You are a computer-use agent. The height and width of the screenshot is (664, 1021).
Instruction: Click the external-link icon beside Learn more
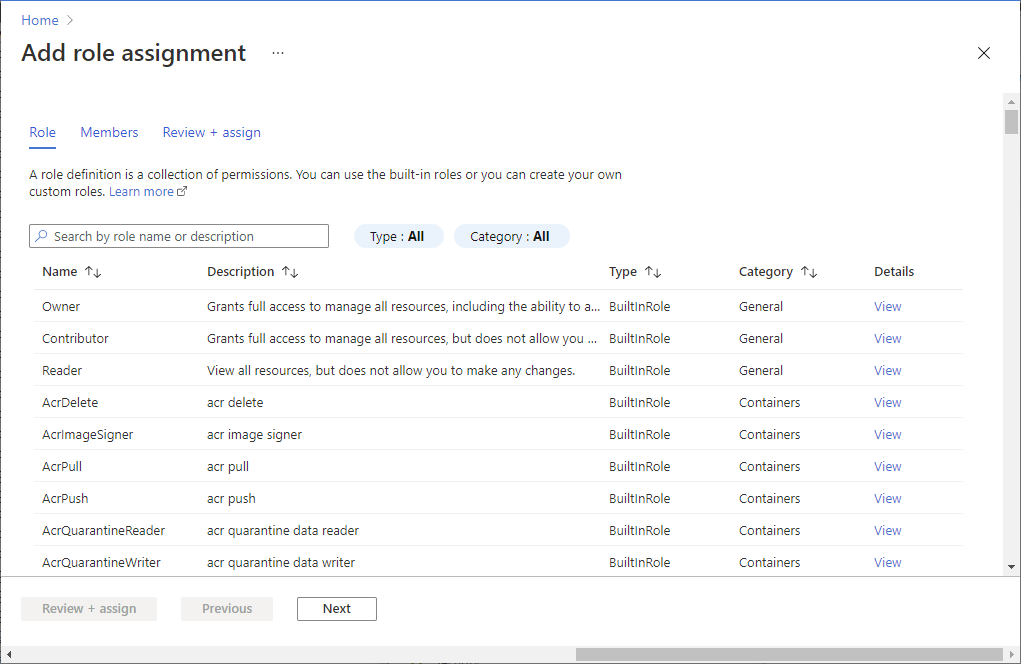(x=183, y=190)
